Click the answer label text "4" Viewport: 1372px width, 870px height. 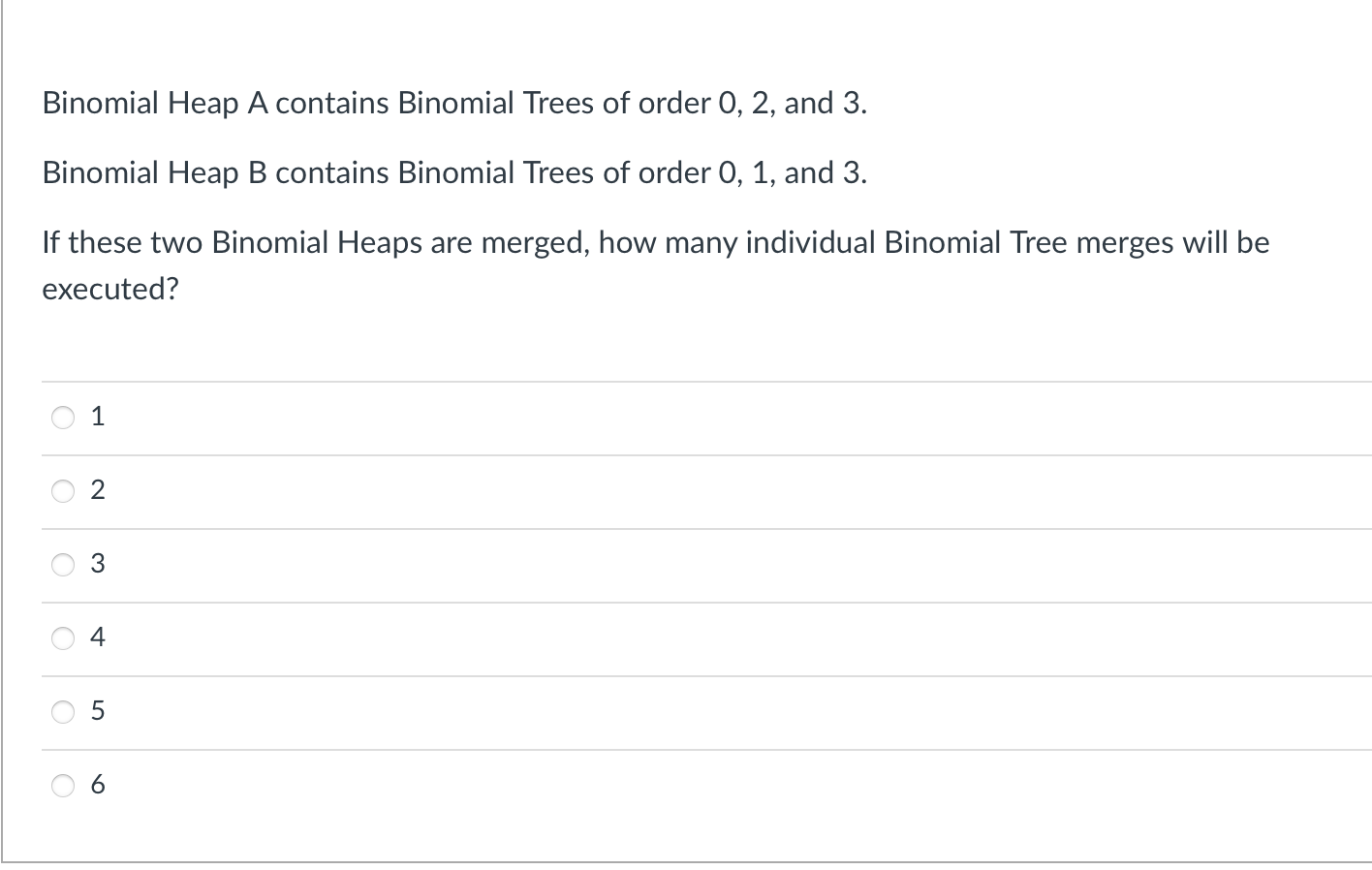point(97,638)
